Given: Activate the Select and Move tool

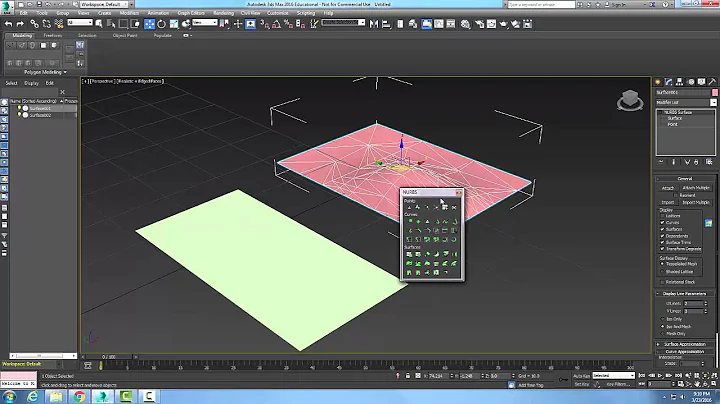Looking at the screenshot, I should point(149,24).
